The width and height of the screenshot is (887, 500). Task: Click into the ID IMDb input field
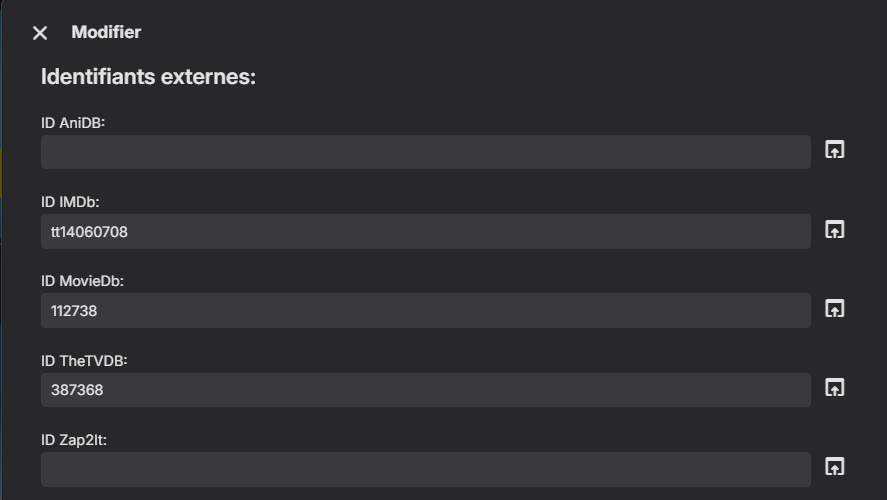pos(425,232)
